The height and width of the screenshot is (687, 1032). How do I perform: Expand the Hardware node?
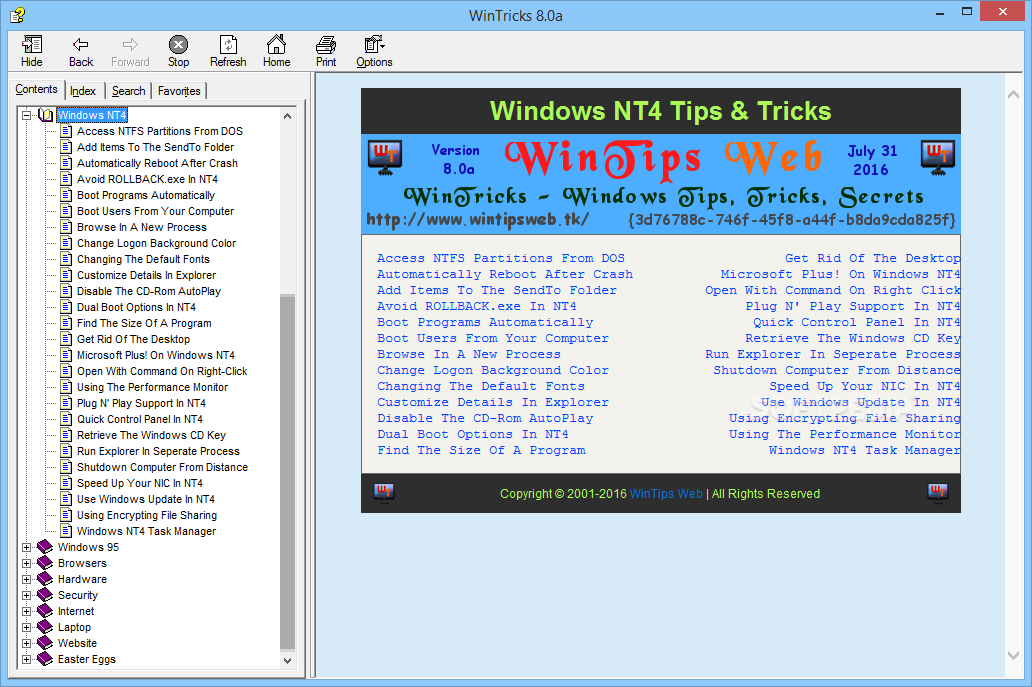[x=26, y=579]
